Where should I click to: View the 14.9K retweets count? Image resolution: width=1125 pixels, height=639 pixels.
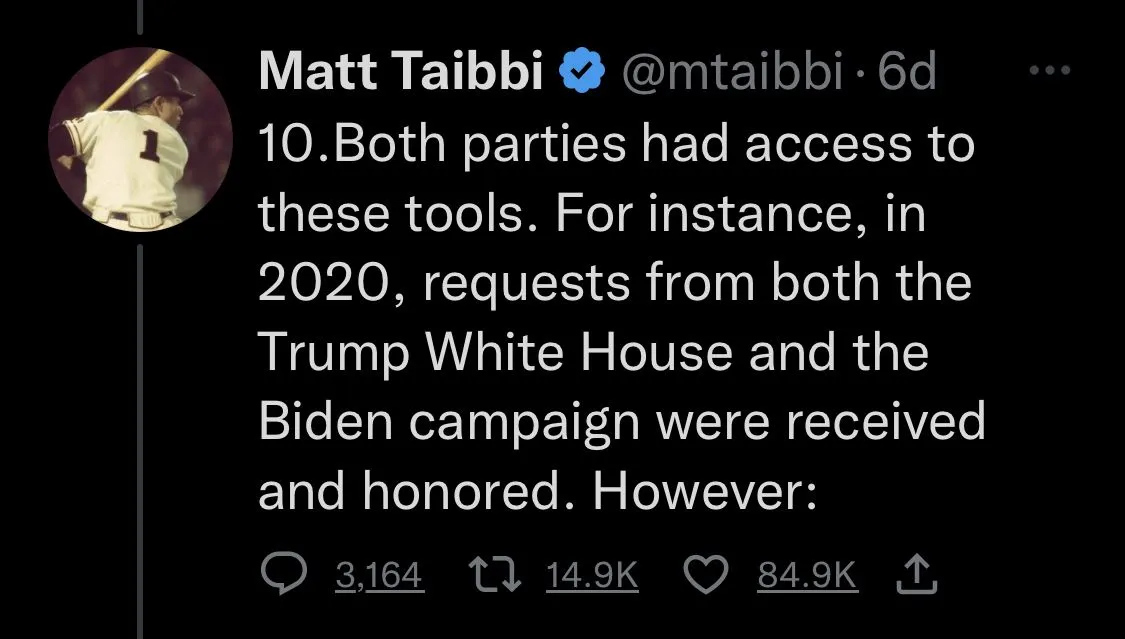pyautogui.click(x=593, y=575)
